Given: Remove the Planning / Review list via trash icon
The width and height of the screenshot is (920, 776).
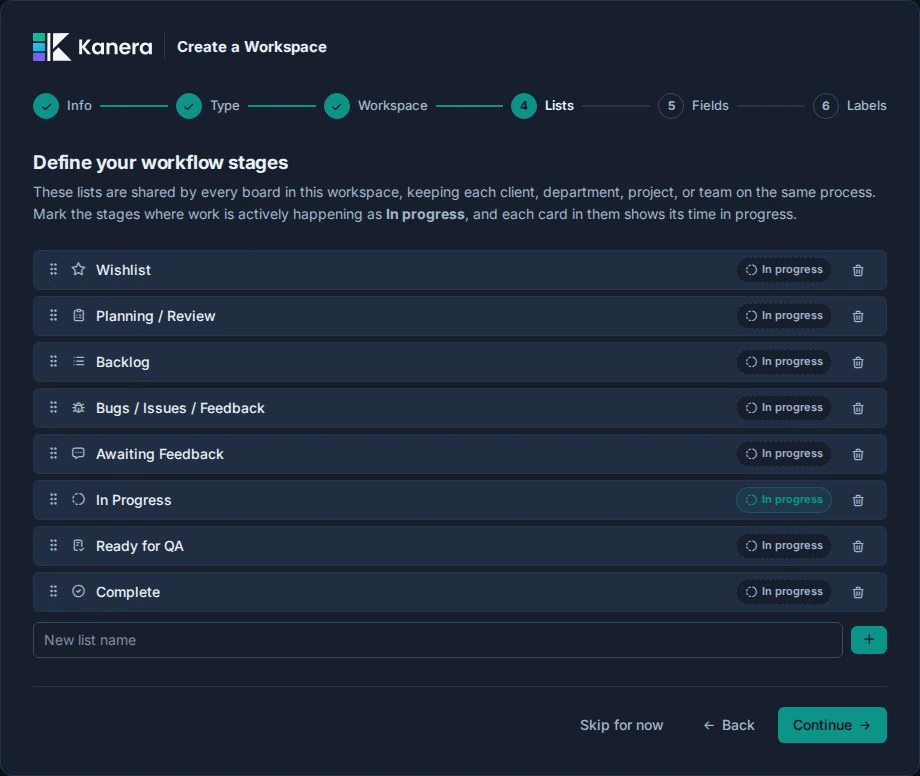Looking at the screenshot, I should point(858,316).
